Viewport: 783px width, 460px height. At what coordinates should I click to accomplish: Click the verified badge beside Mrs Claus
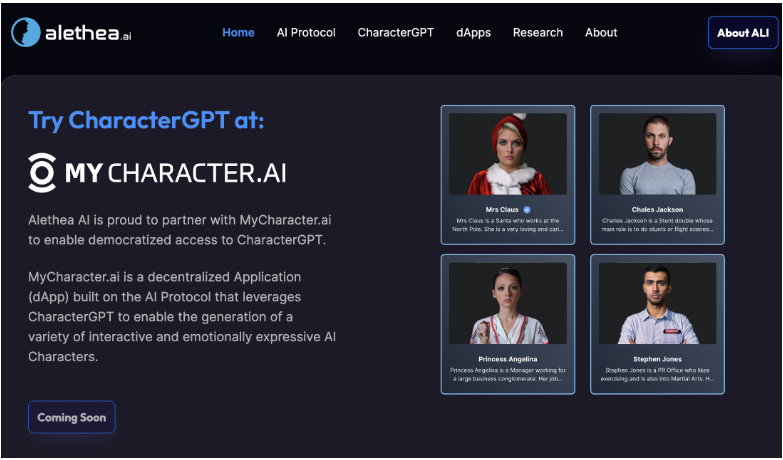[527, 210]
